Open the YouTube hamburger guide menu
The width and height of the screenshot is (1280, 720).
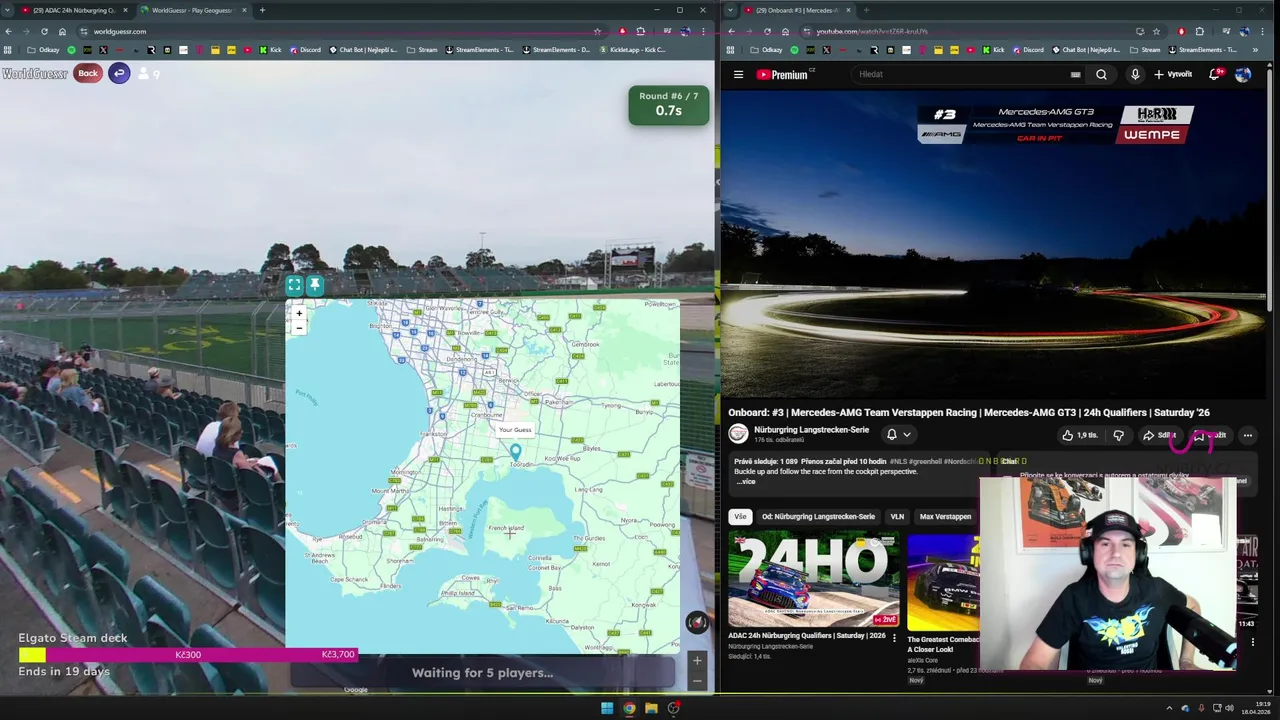(738, 74)
